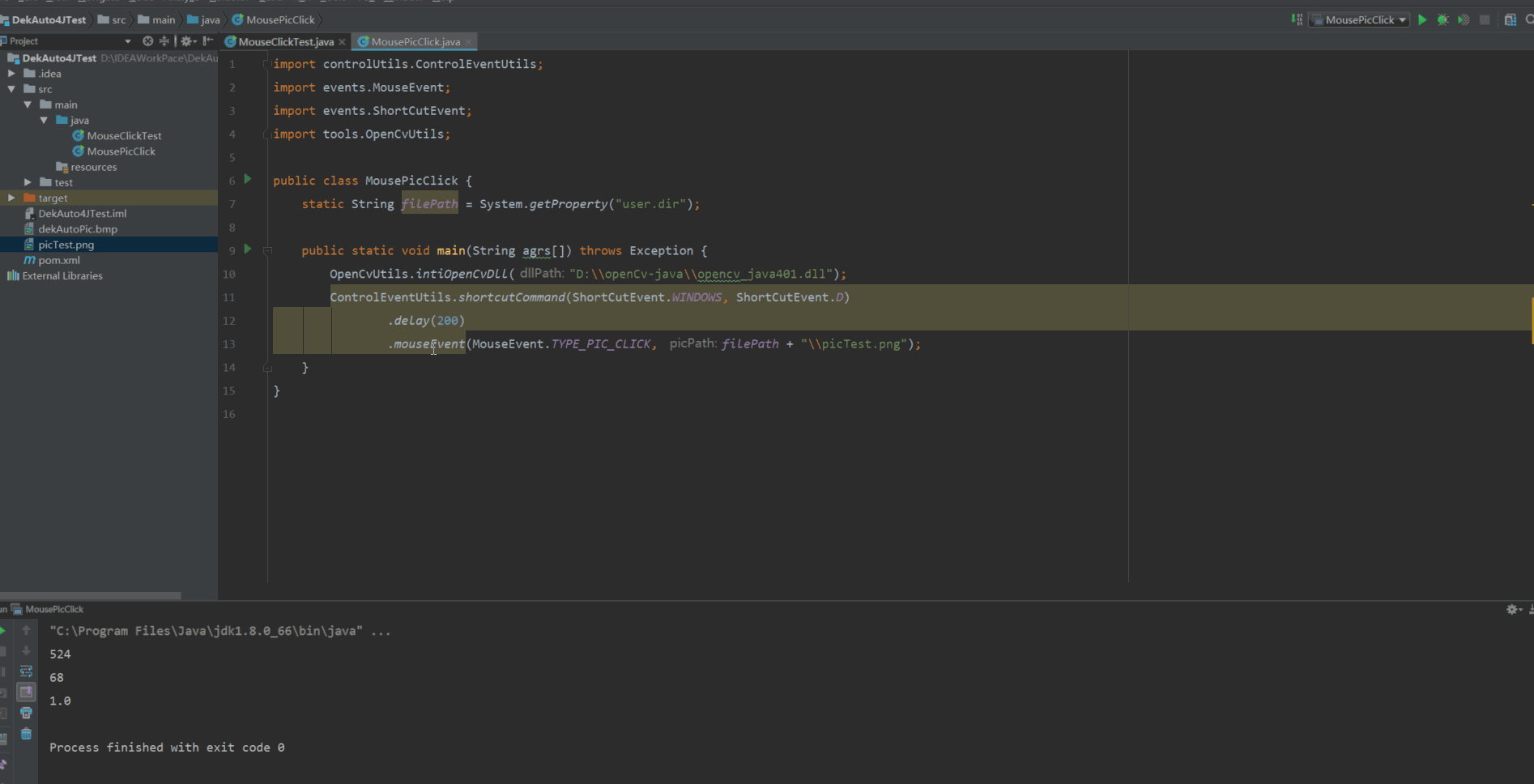Fold the main method at line 9
This screenshot has width=1534, height=784.
[x=267, y=250]
